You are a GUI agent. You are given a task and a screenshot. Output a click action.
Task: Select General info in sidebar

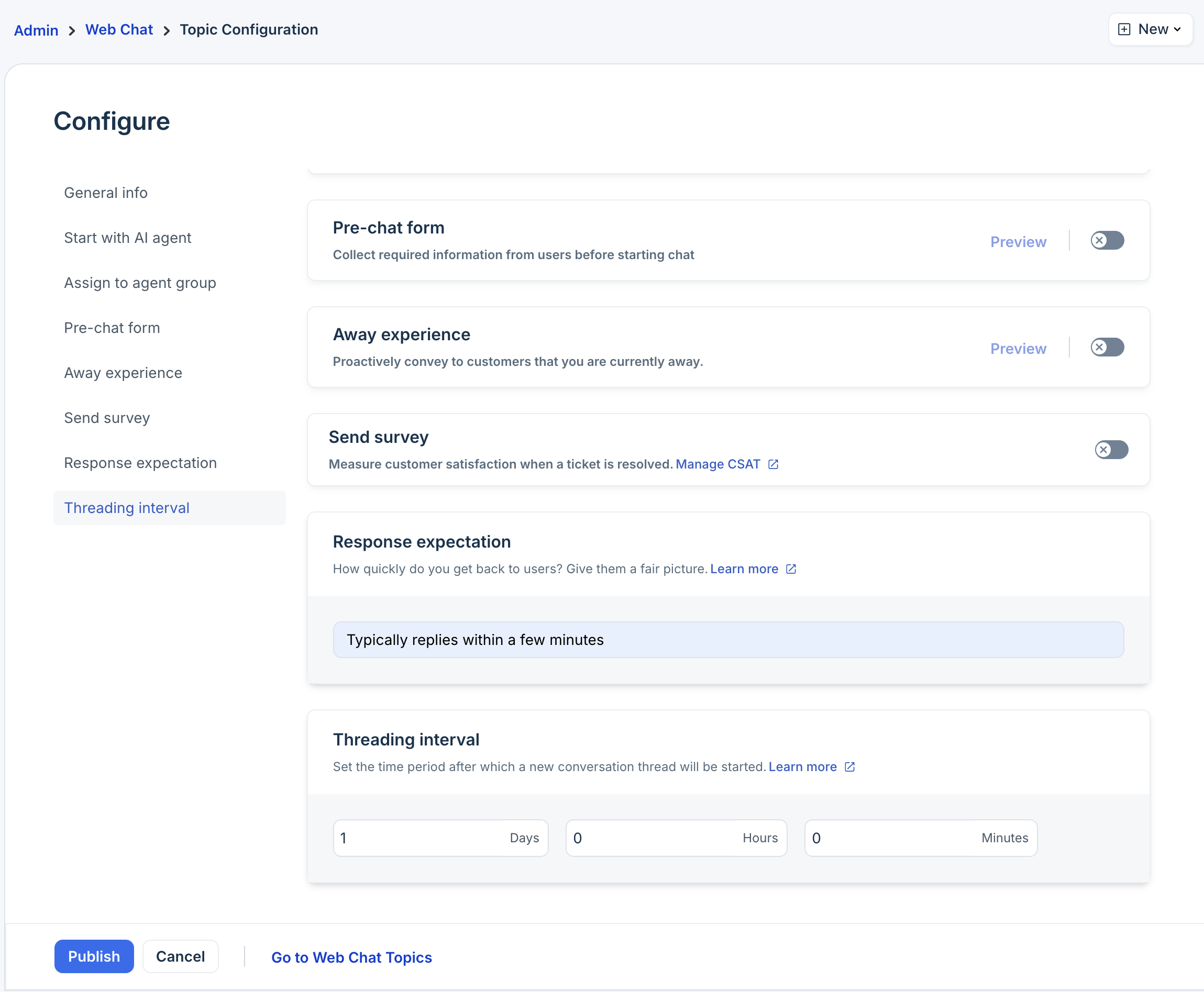click(x=106, y=193)
